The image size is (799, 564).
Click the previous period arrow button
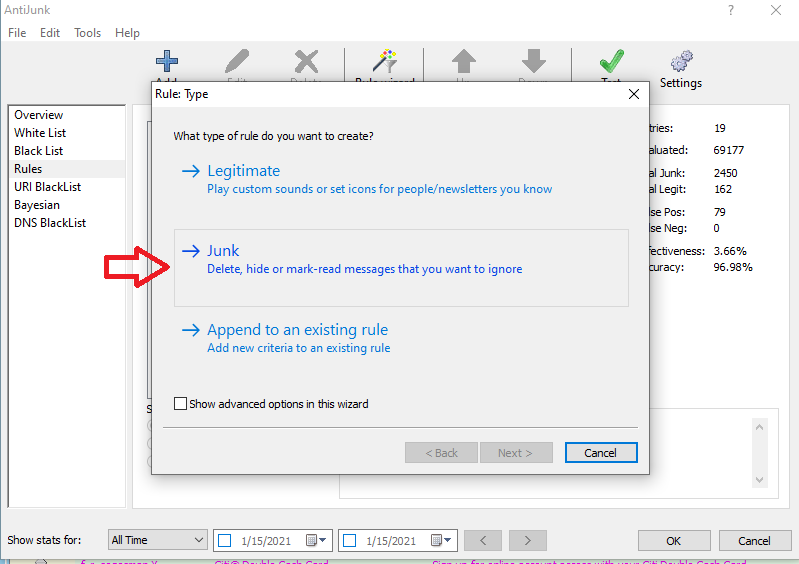(483, 540)
